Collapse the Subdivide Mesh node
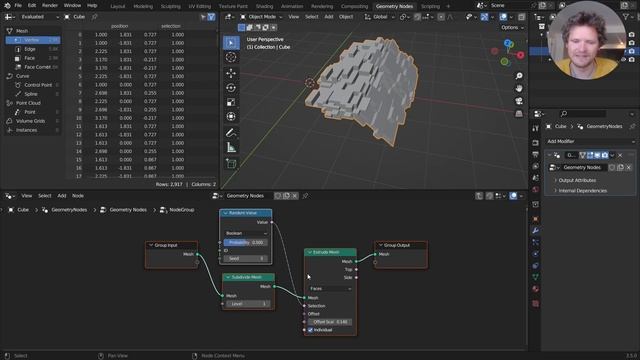This screenshot has height=360, width=640. pos(228,277)
